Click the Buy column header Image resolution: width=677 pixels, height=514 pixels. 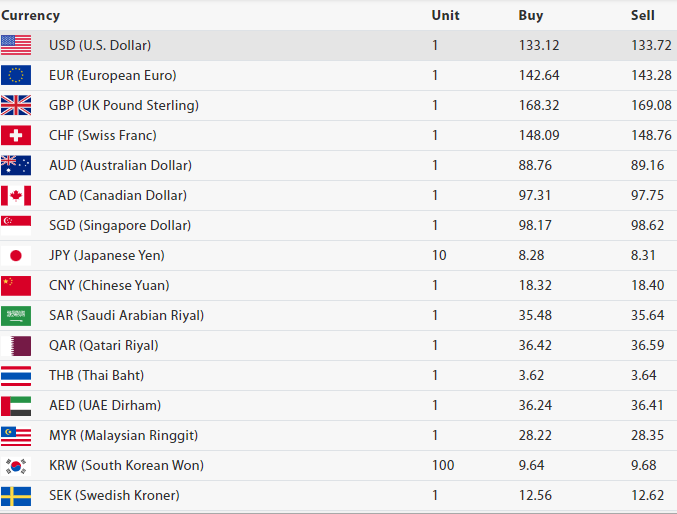531,15
